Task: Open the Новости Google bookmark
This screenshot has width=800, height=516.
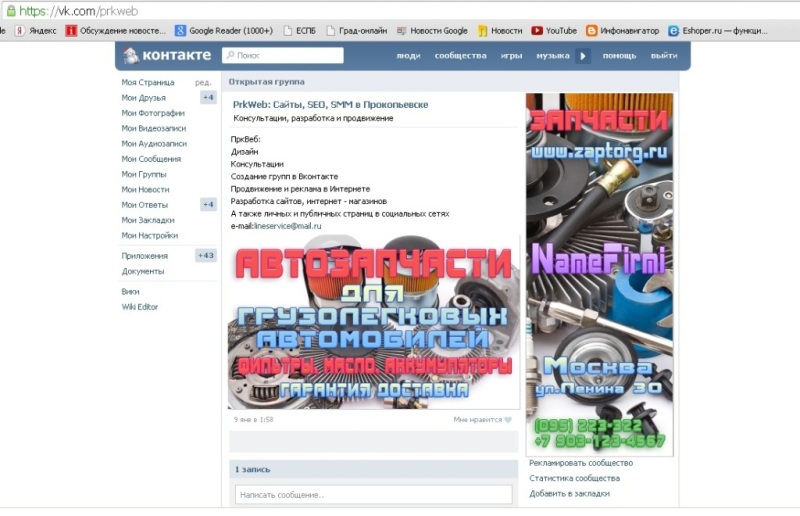Action: [x=433, y=31]
